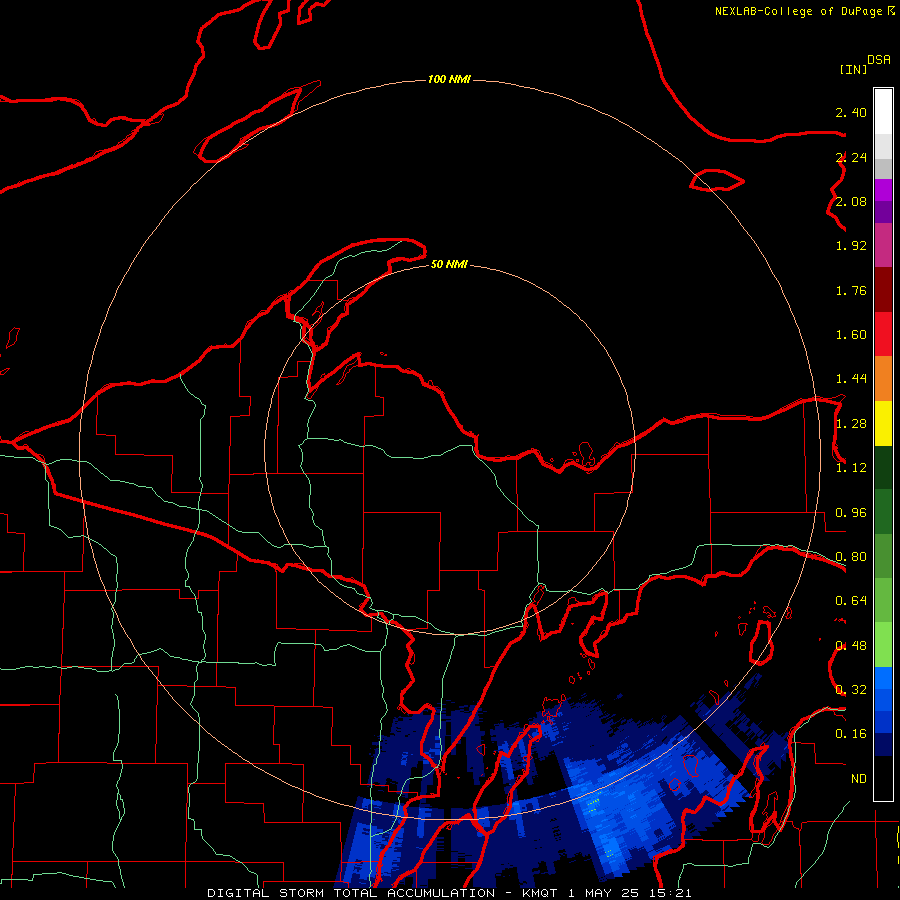
Task: Pick the orange swatch beside 1.44
Action: [x=883, y=378]
